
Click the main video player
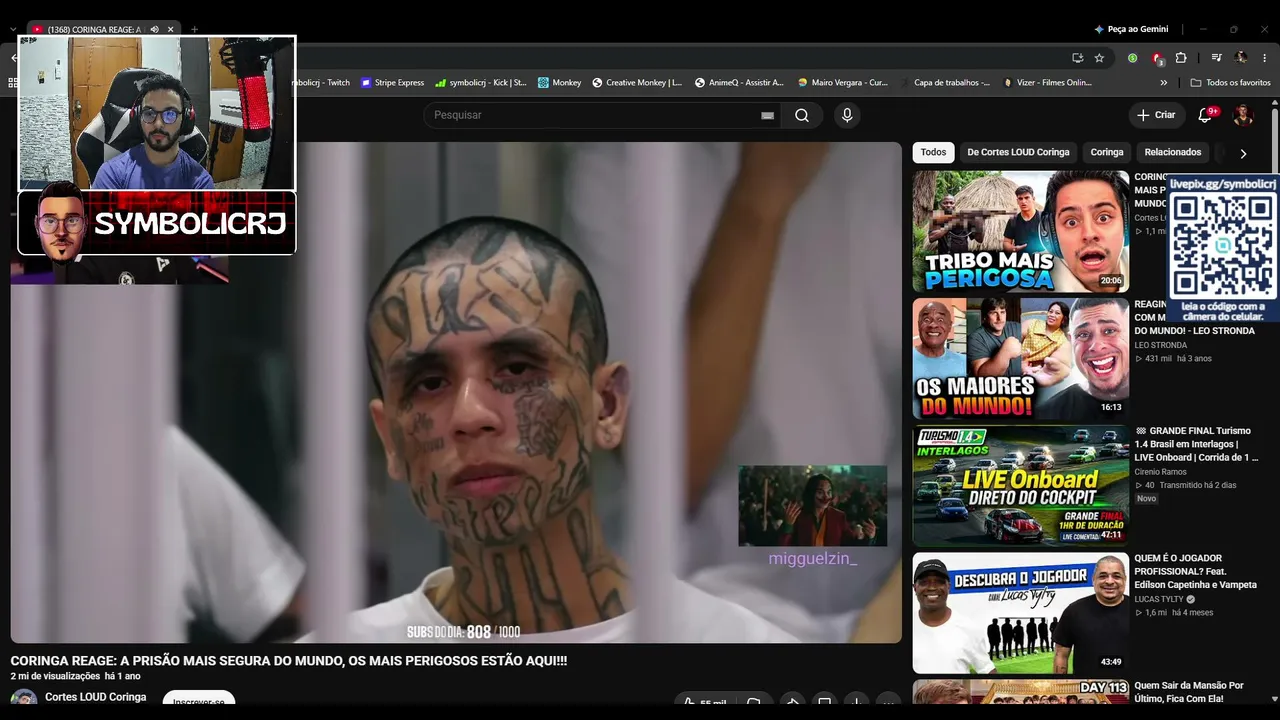tap(456, 392)
